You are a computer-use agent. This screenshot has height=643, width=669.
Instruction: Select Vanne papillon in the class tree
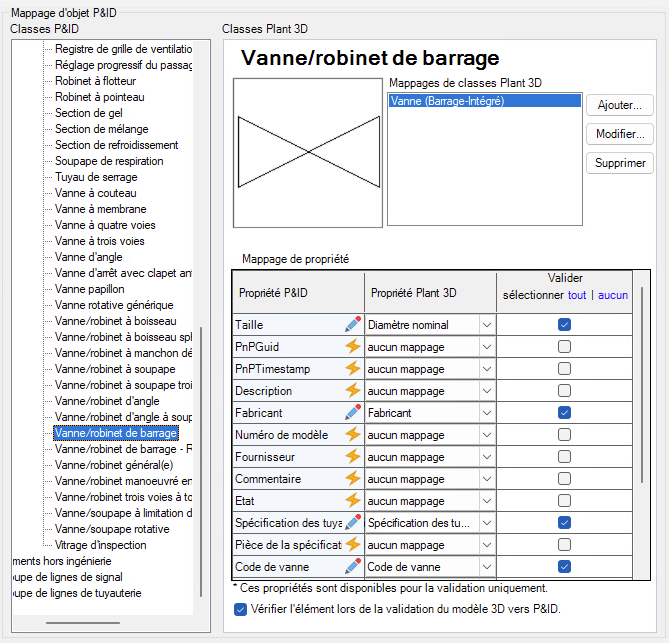click(x=90, y=289)
